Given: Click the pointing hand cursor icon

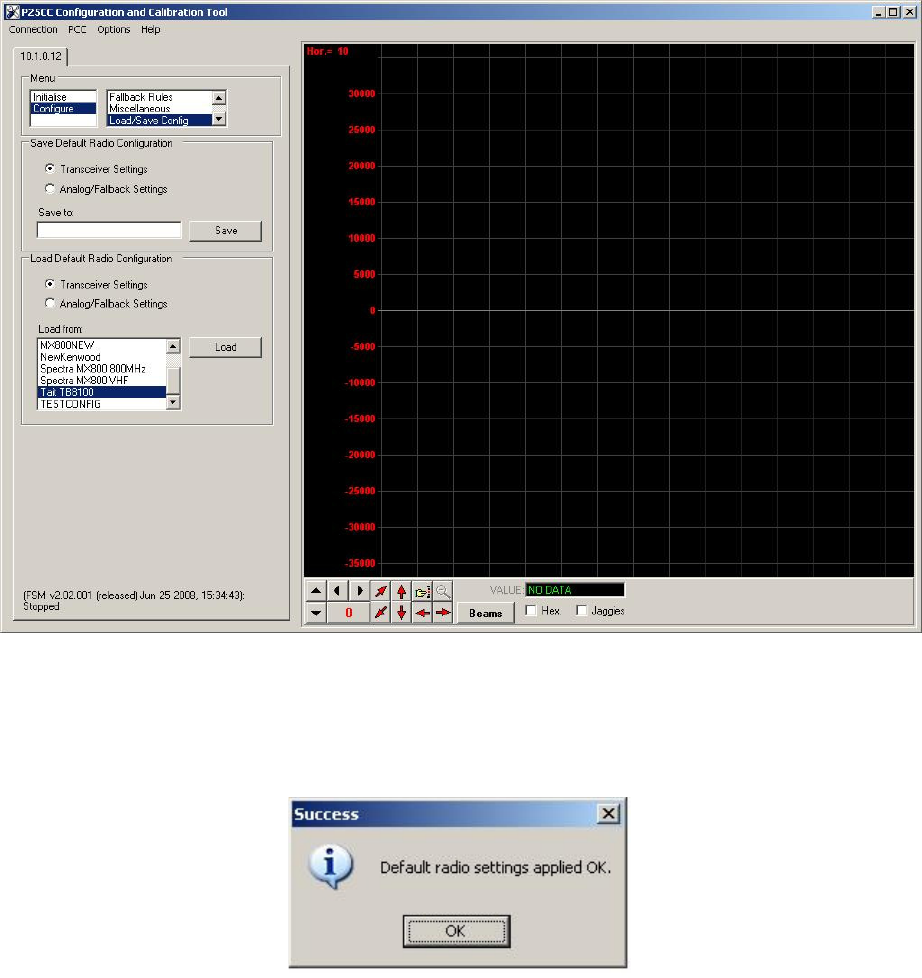Looking at the screenshot, I should [x=422, y=591].
